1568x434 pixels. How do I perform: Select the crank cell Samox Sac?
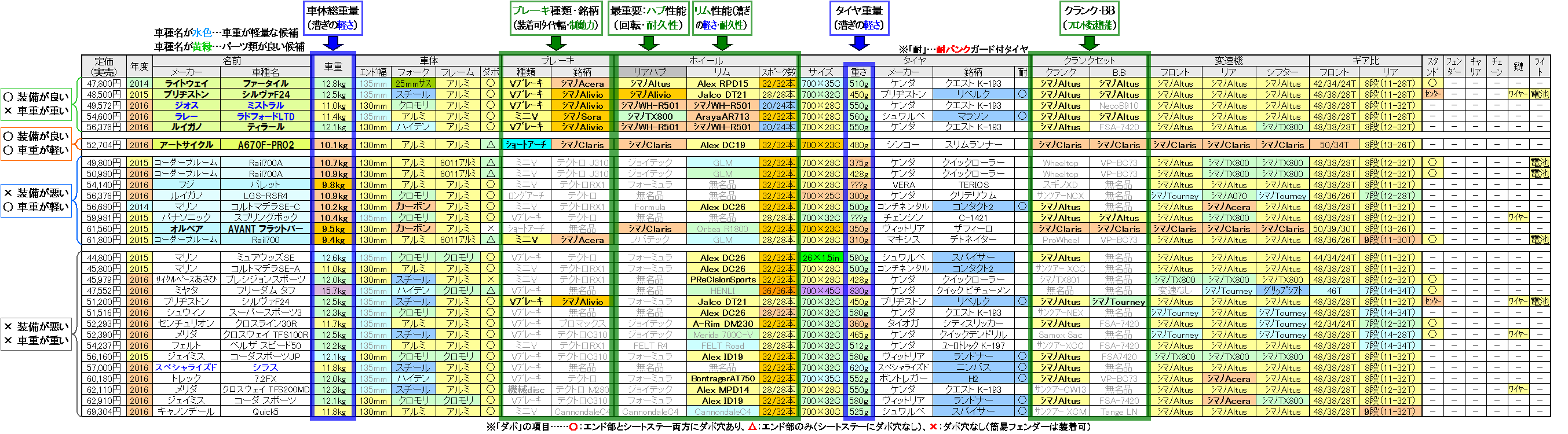click(1060, 335)
